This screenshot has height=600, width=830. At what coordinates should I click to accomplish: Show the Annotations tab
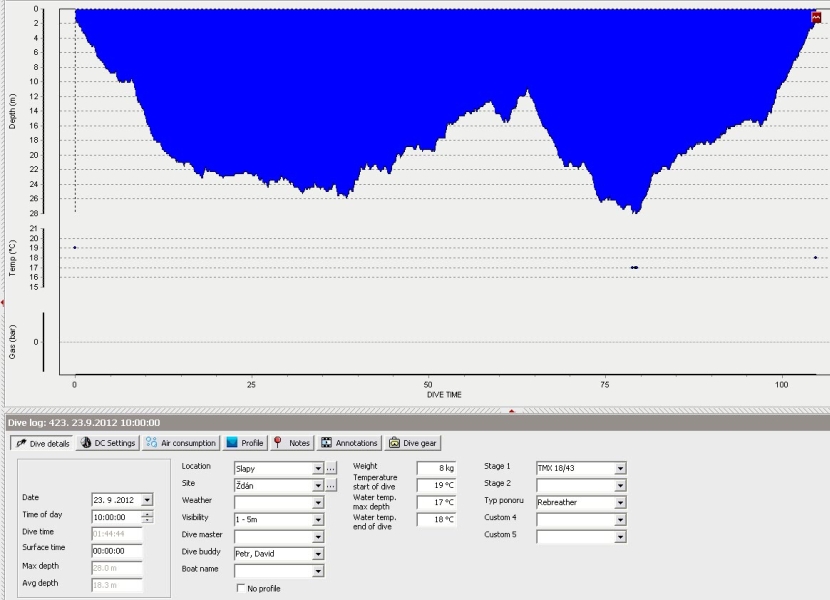click(349, 443)
